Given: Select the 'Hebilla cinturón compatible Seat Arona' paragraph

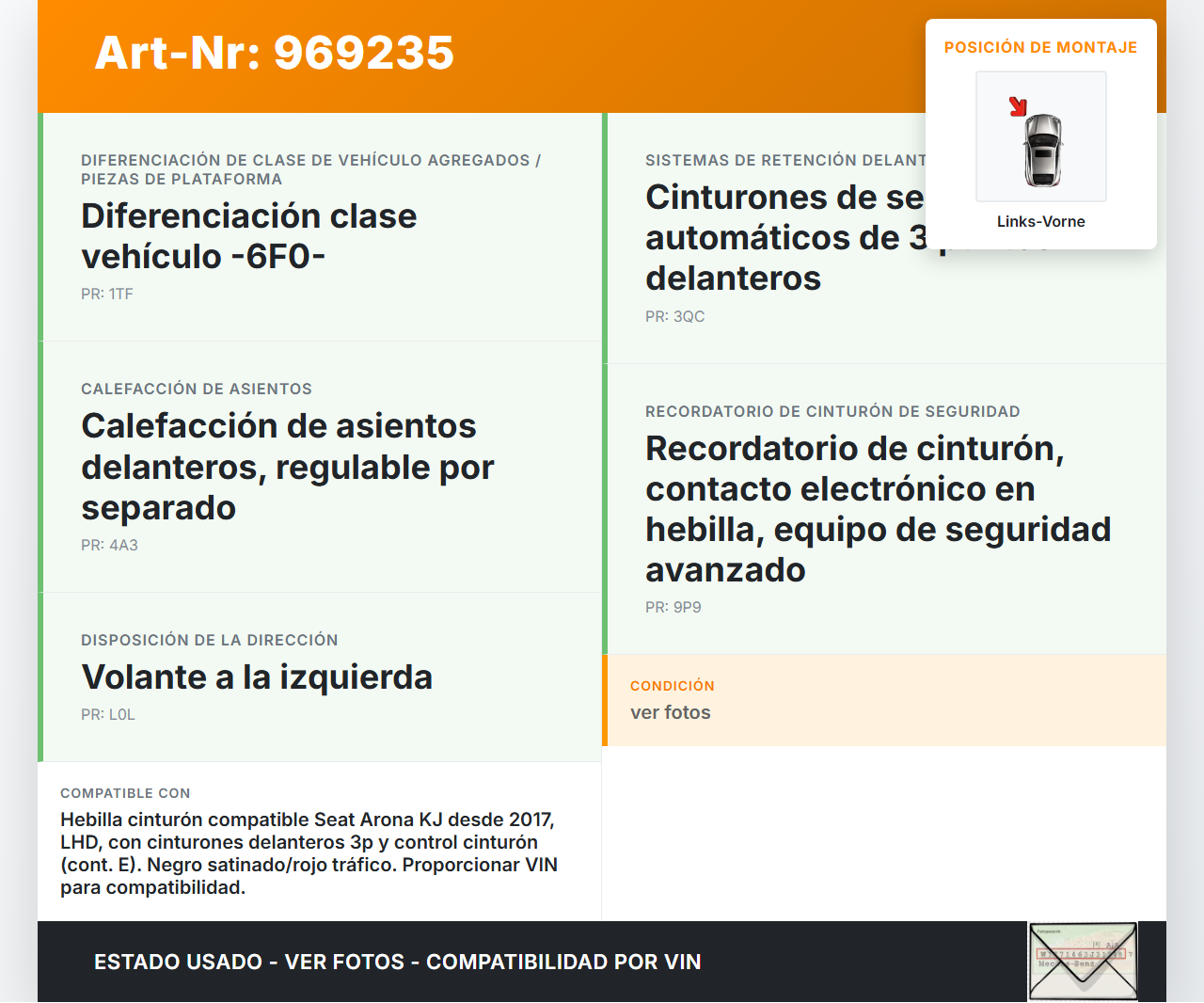Looking at the screenshot, I should (x=309, y=853).
